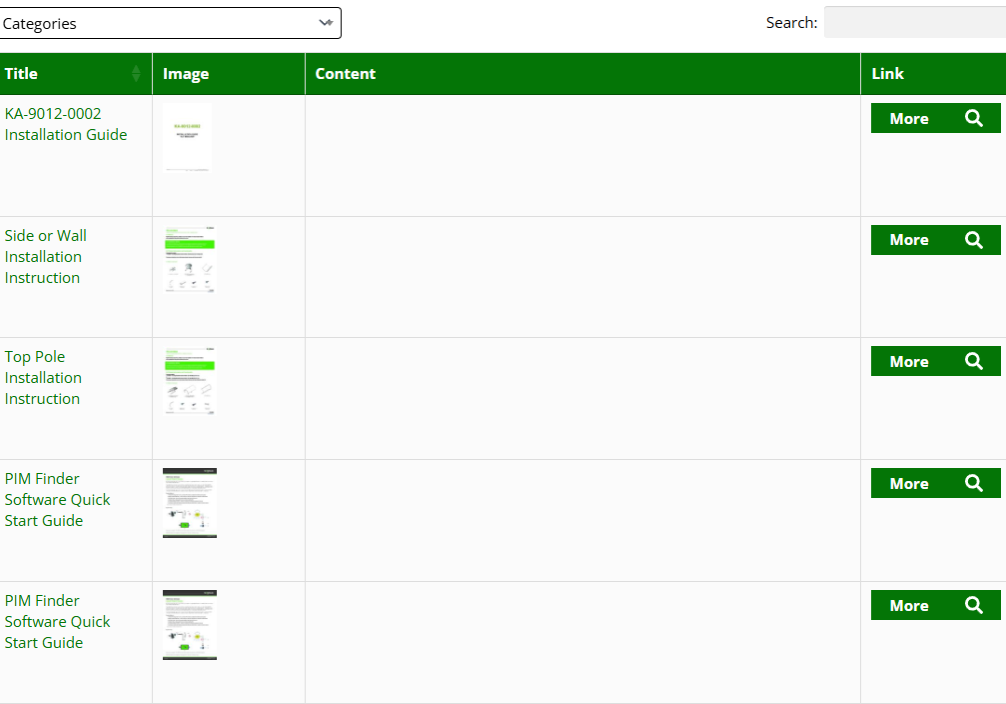
Task: Sort the table by the Title column arrows
Action: [136, 74]
